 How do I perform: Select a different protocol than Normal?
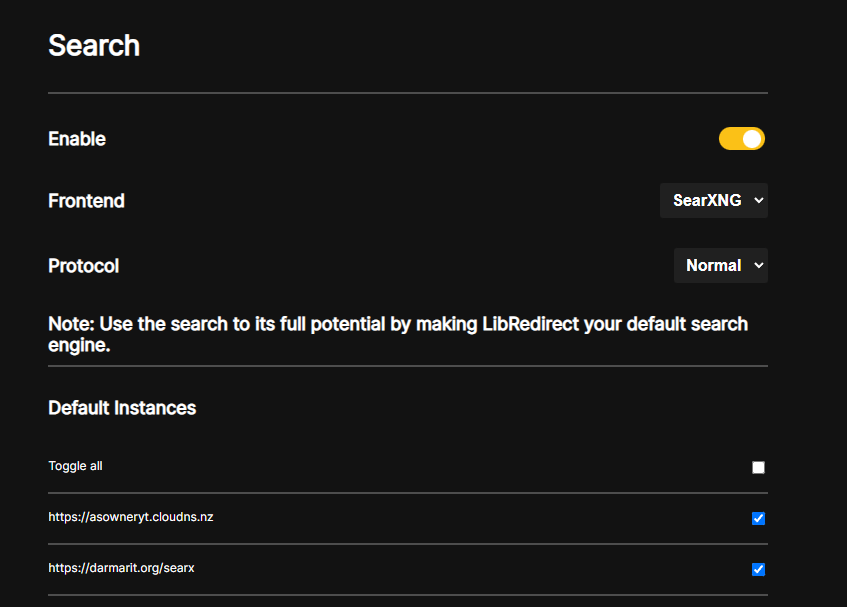(x=720, y=265)
